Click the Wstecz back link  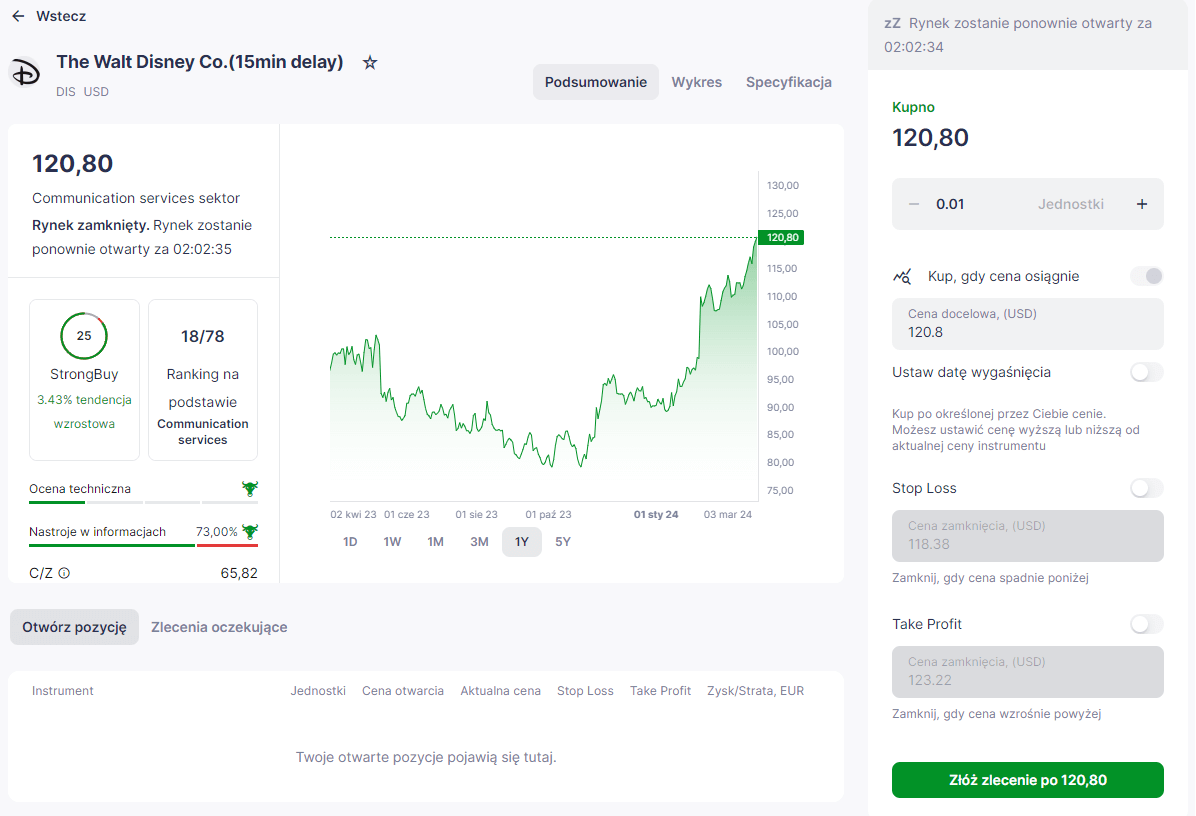(x=61, y=16)
